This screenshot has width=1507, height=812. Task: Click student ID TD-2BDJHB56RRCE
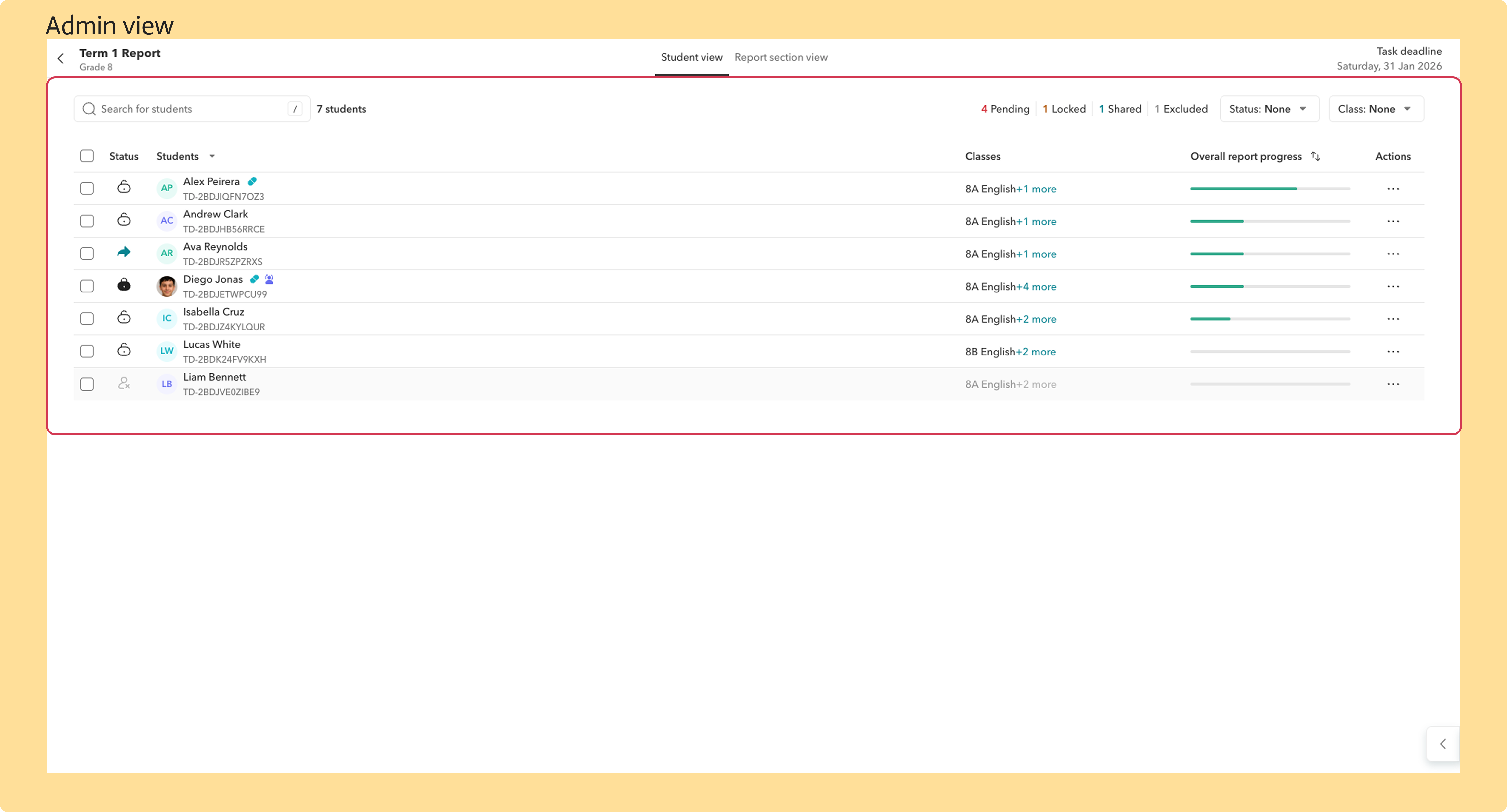pos(224,229)
